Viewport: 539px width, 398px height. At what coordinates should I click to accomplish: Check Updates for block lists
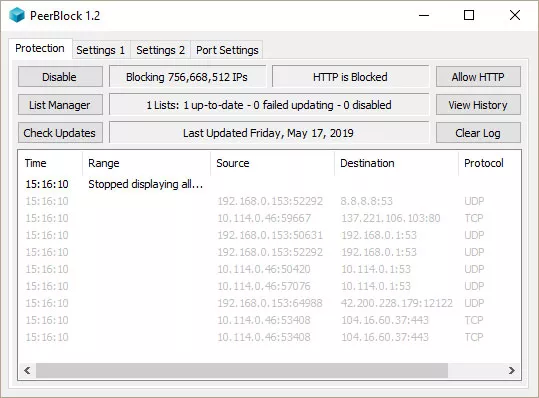60,133
